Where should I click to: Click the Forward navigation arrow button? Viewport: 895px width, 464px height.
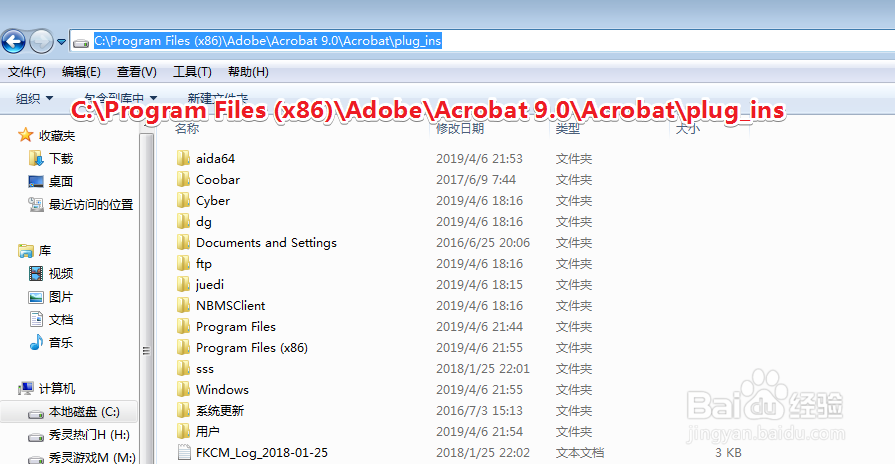(x=41, y=42)
